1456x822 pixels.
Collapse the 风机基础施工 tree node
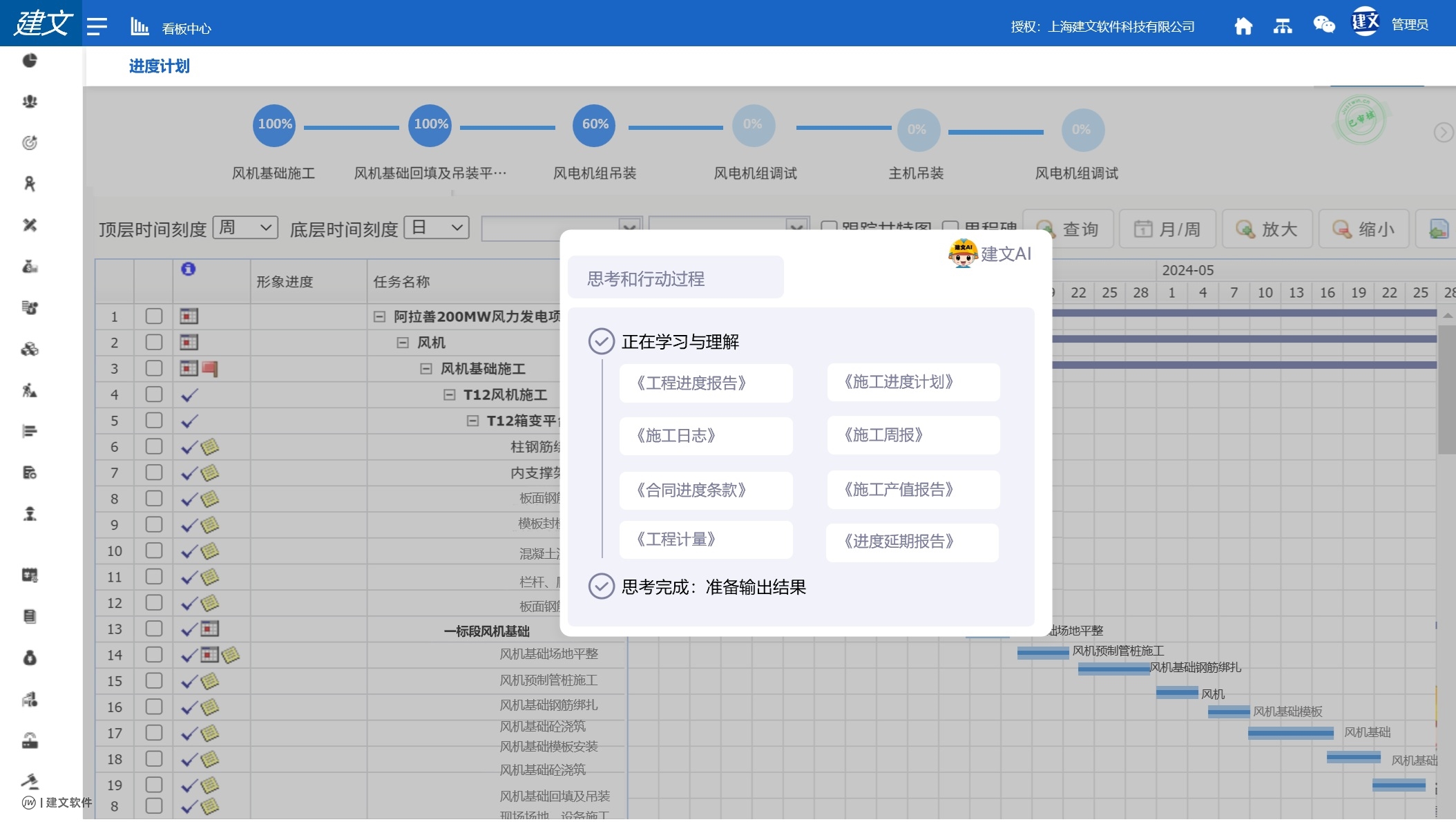[x=426, y=369]
